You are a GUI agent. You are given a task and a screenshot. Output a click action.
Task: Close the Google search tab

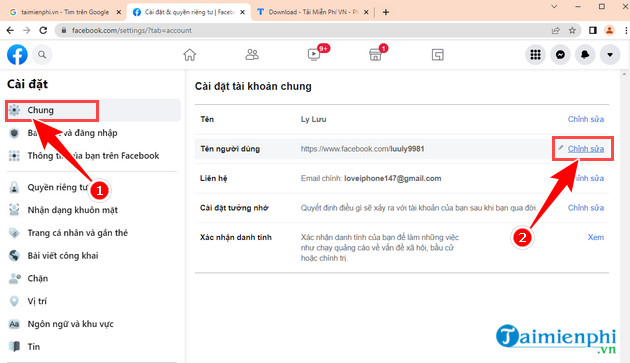(119, 12)
